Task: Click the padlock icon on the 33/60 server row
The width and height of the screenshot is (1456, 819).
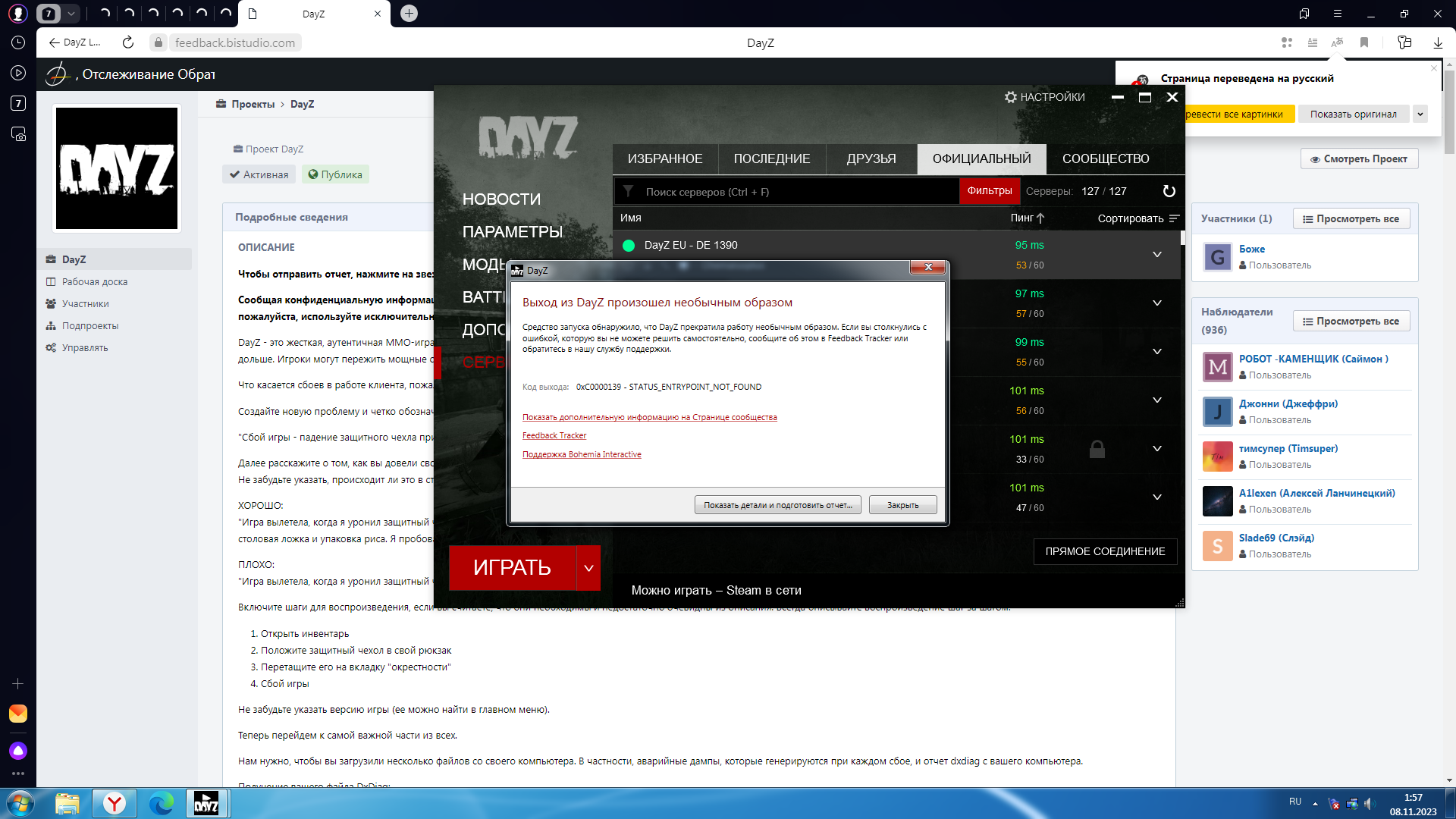Action: pos(1097,449)
